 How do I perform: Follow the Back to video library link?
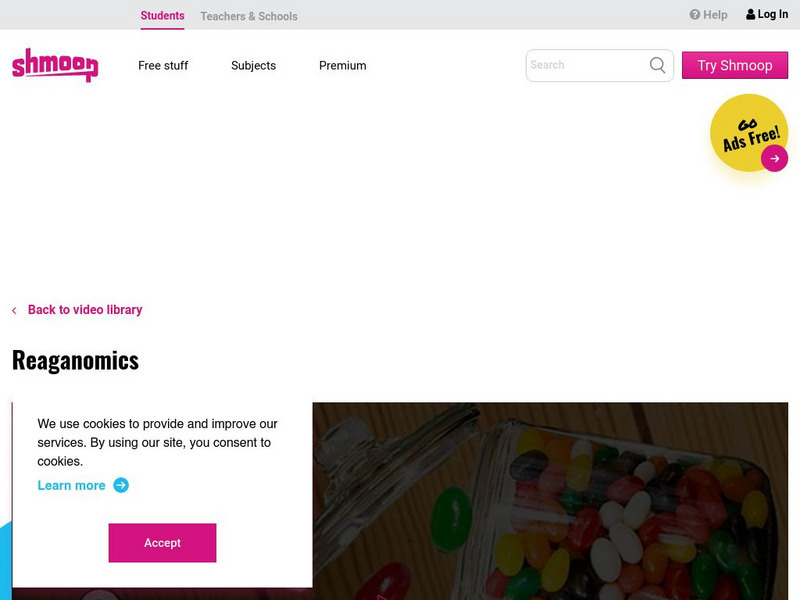85,310
